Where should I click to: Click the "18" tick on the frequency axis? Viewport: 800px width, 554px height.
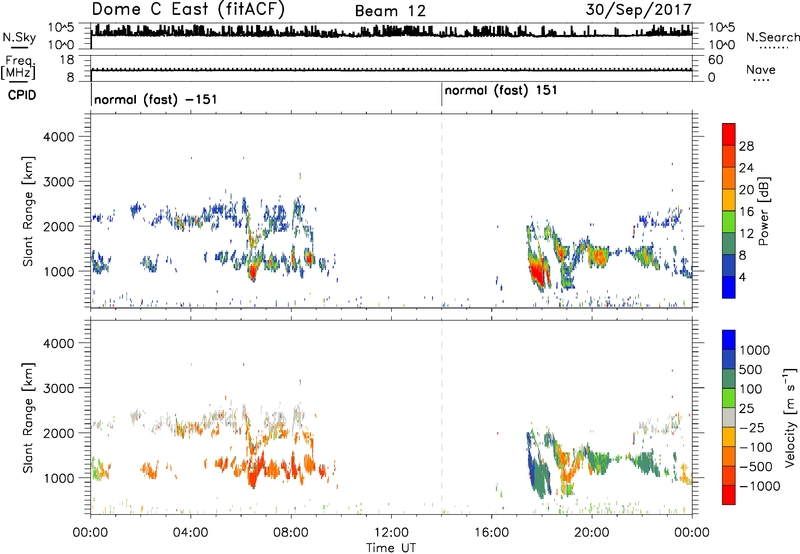click(x=67, y=60)
